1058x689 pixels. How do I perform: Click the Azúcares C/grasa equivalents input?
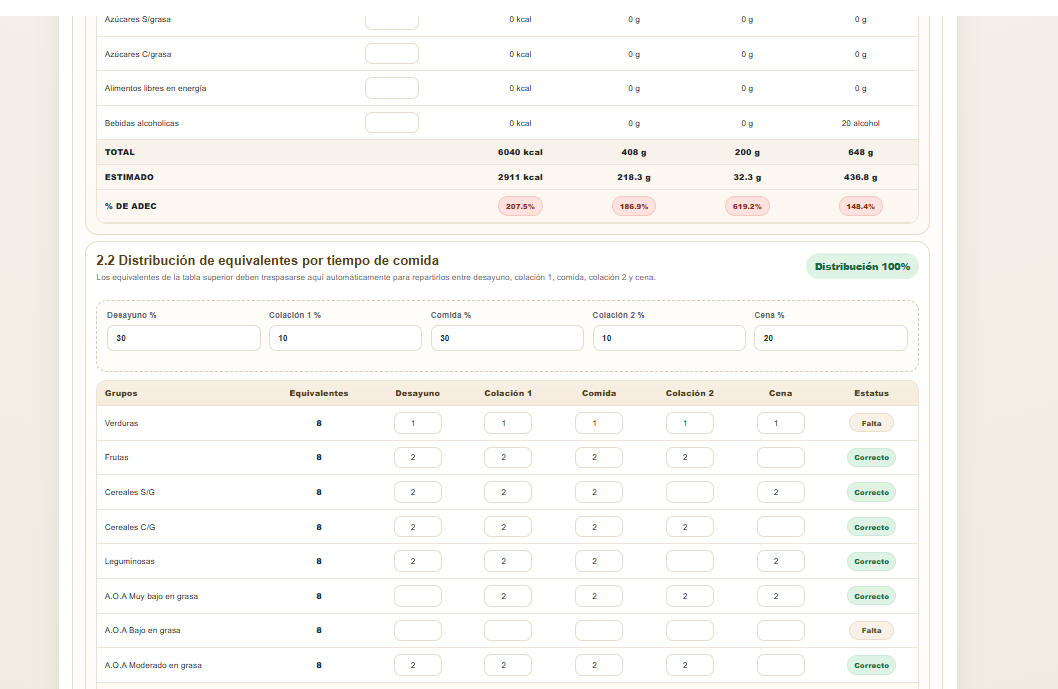392,53
